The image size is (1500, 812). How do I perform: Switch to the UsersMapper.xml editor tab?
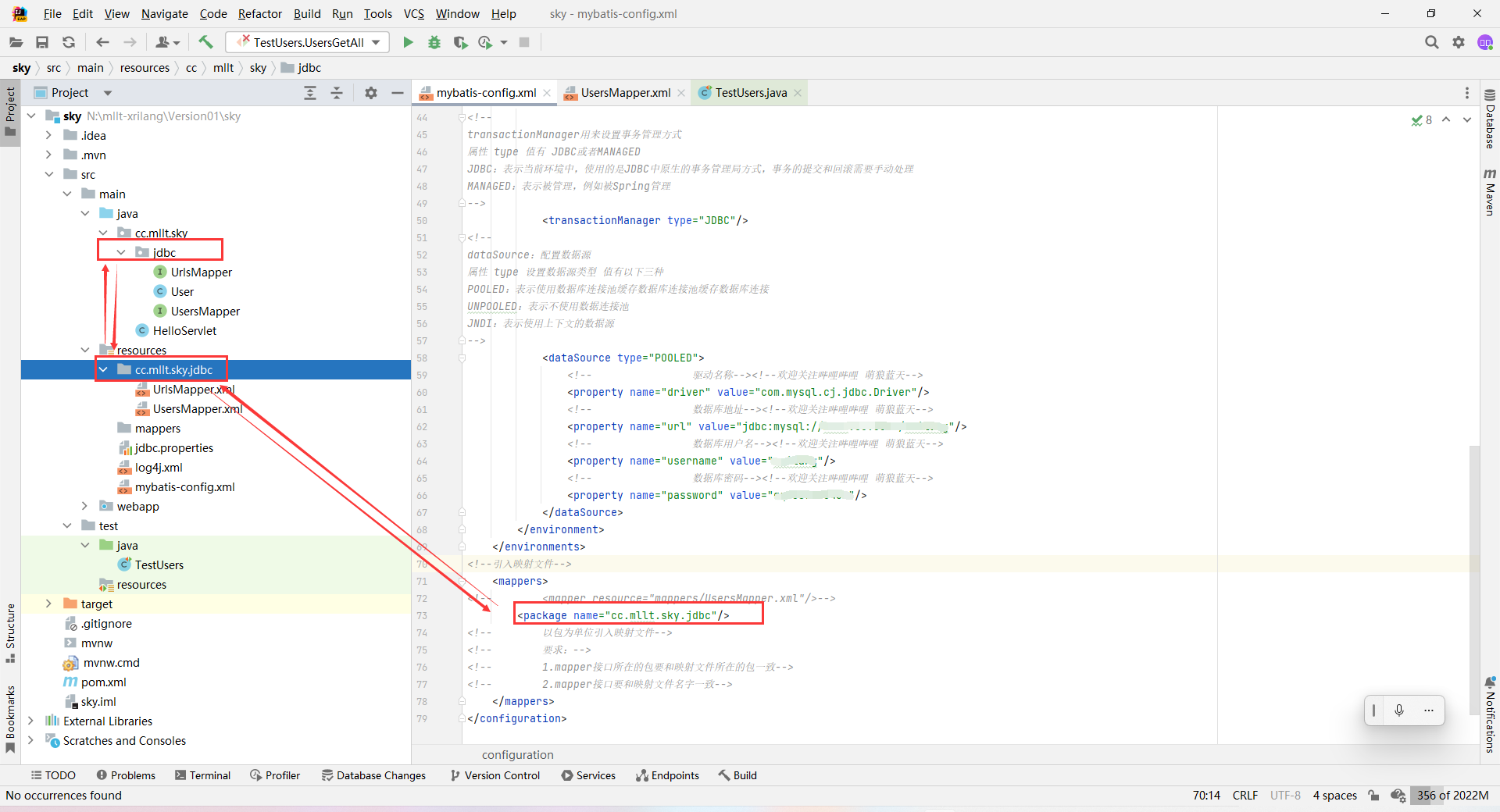coord(625,93)
